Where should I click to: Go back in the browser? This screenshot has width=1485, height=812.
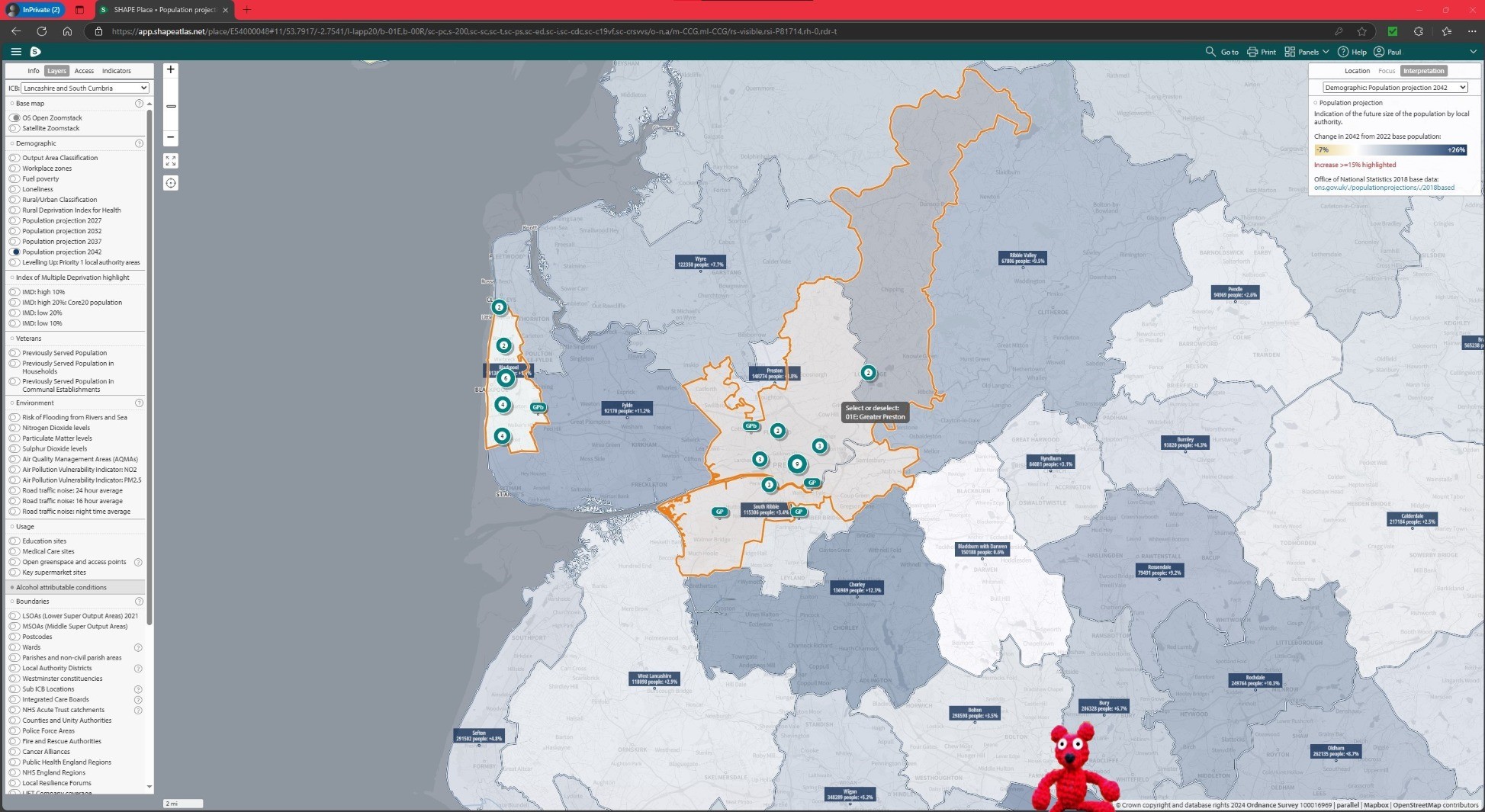[16, 31]
